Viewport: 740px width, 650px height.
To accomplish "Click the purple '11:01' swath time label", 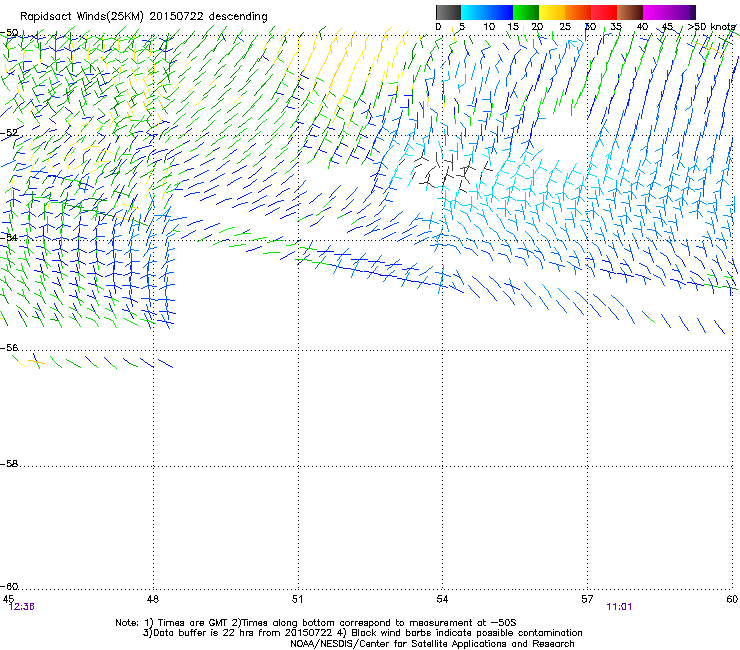I will (x=619, y=607).
